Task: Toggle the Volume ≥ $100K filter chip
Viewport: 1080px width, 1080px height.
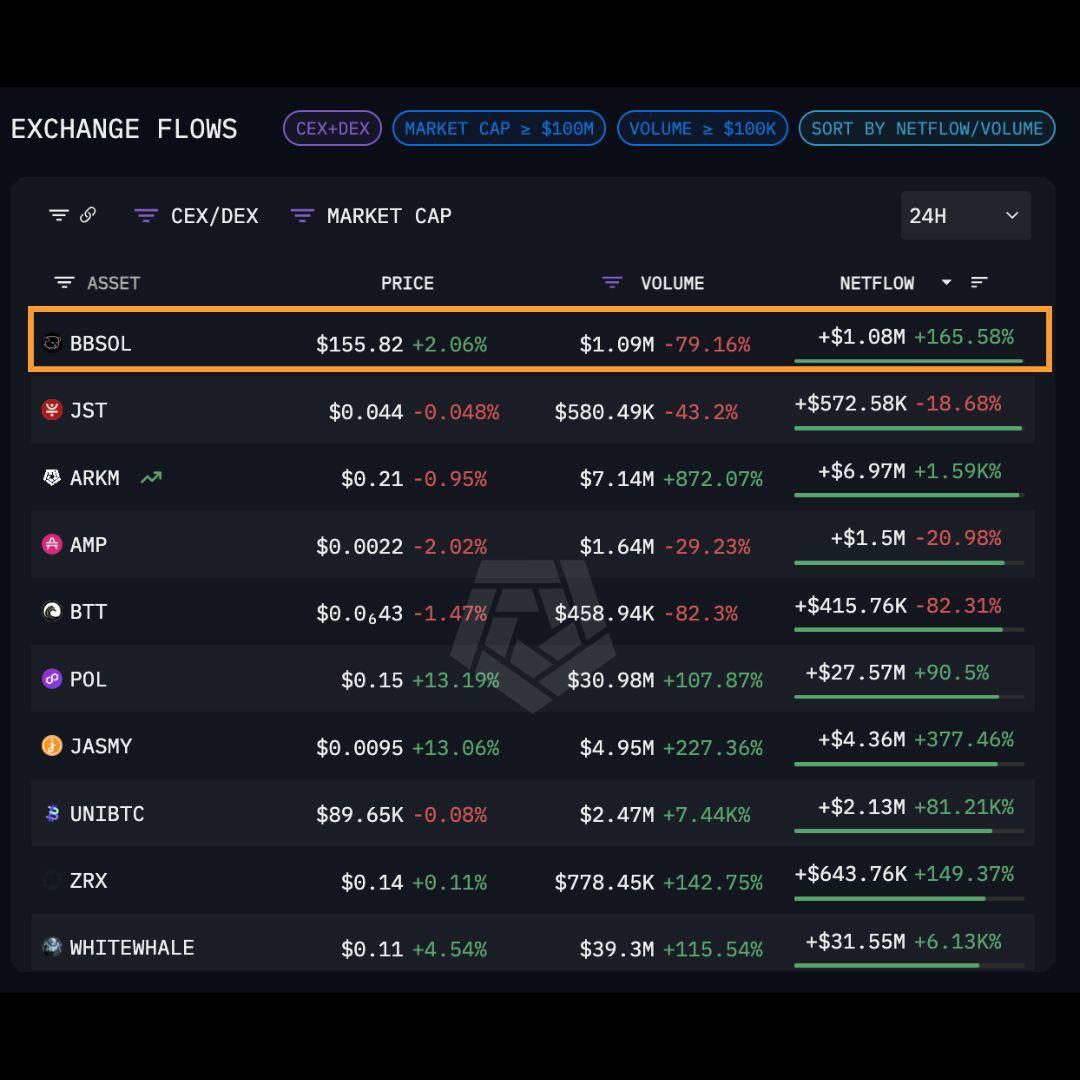Action: pyautogui.click(x=702, y=128)
